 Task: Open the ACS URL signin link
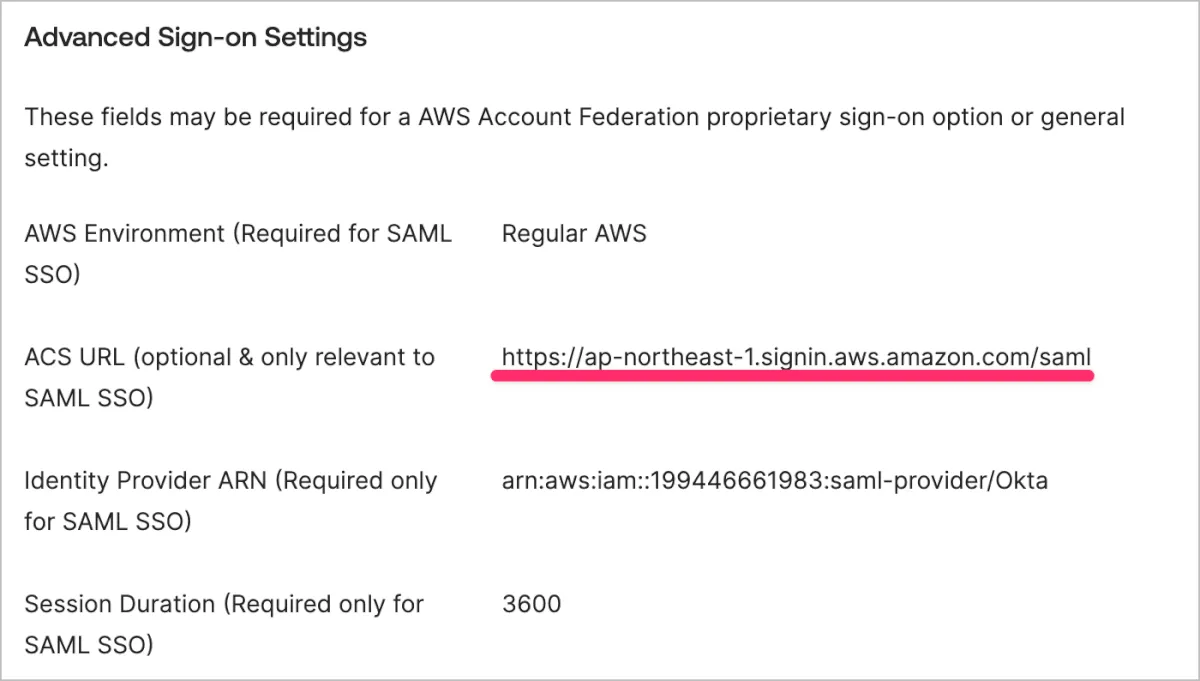[x=796, y=357]
